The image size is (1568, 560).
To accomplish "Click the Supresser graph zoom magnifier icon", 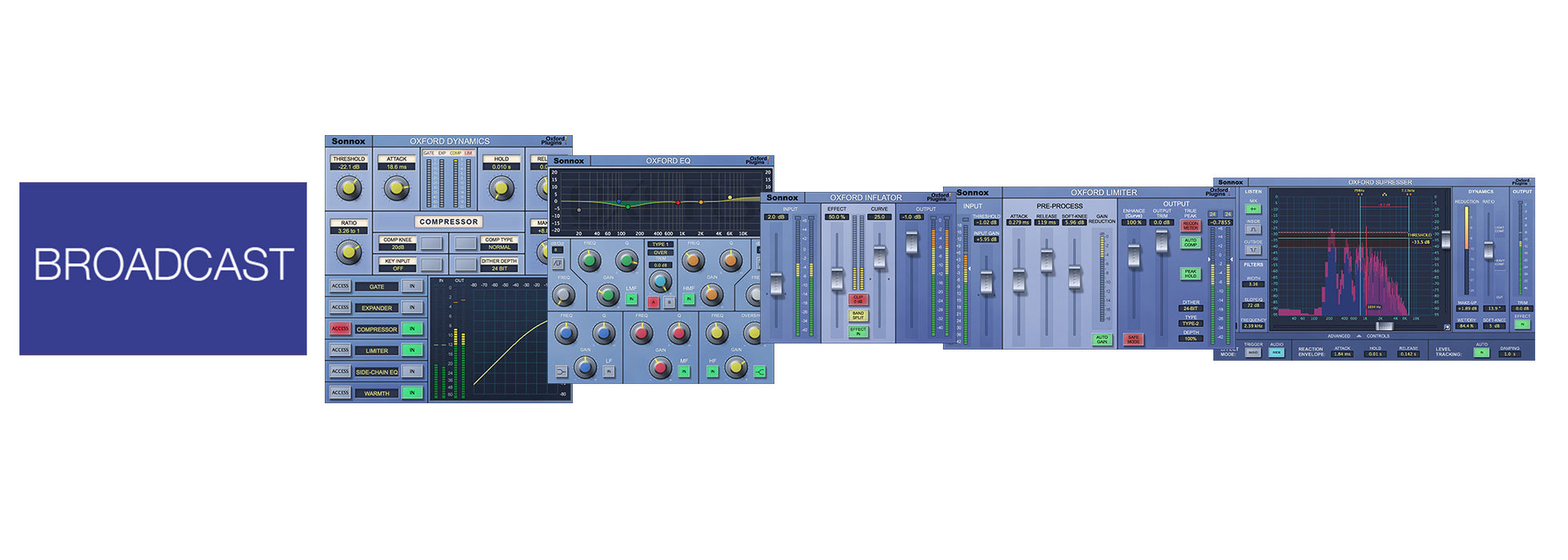I will pos(1446,327).
